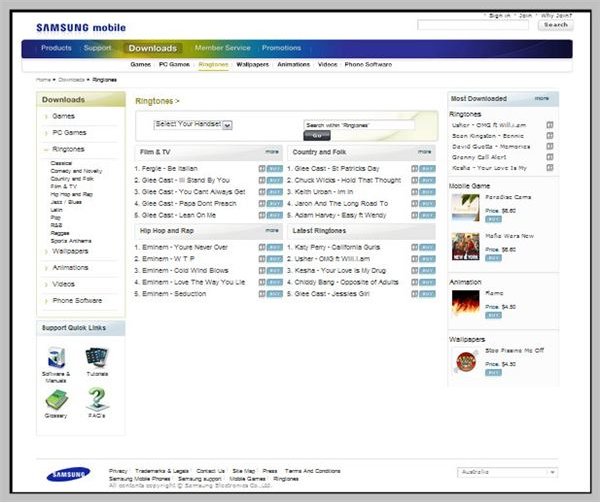Click icon beside Kesha - Your Love Is My
This screenshot has height=503, width=600.
point(550,168)
